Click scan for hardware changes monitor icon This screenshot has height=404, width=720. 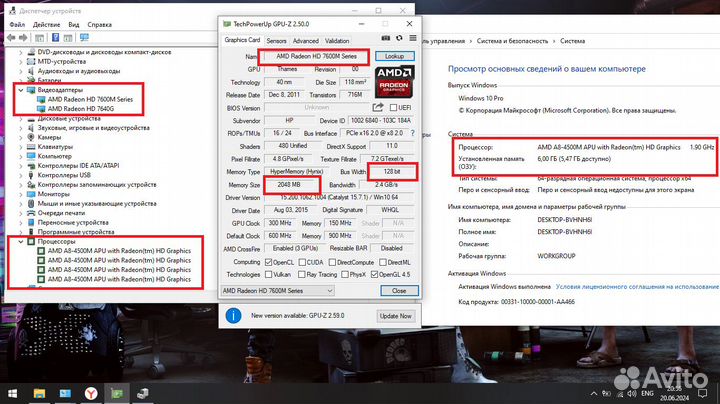(x=84, y=38)
